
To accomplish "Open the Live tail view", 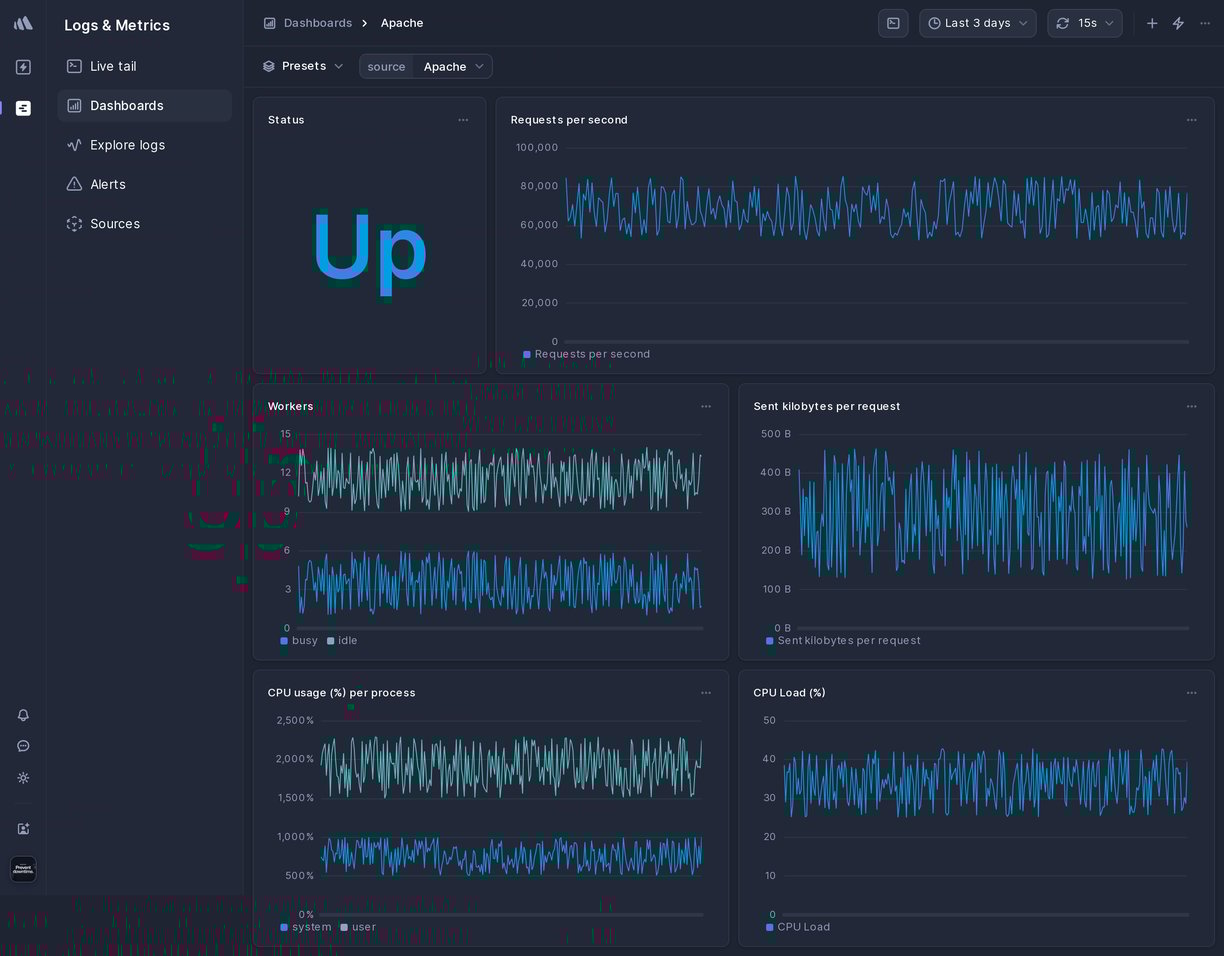I will tap(112, 66).
